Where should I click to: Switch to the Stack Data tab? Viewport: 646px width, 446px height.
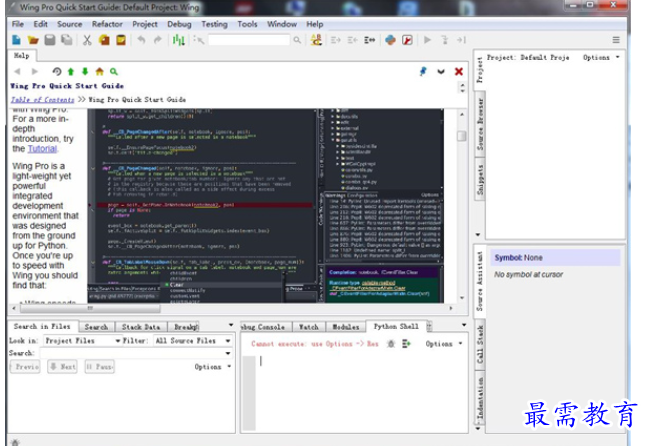[141, 327]
